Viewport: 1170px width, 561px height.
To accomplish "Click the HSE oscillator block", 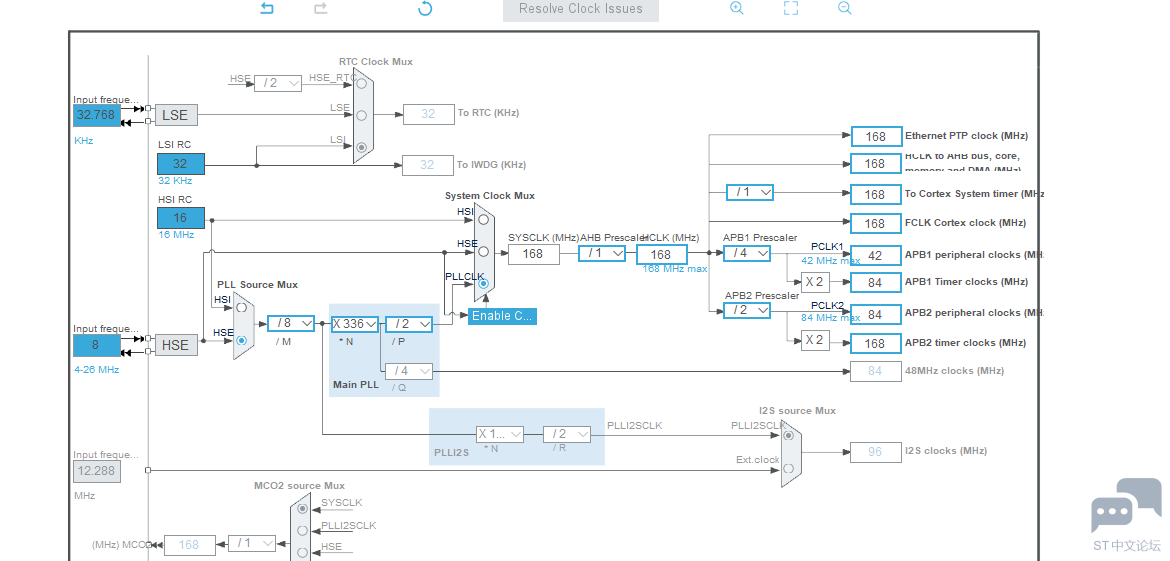I will click(176, 345).
